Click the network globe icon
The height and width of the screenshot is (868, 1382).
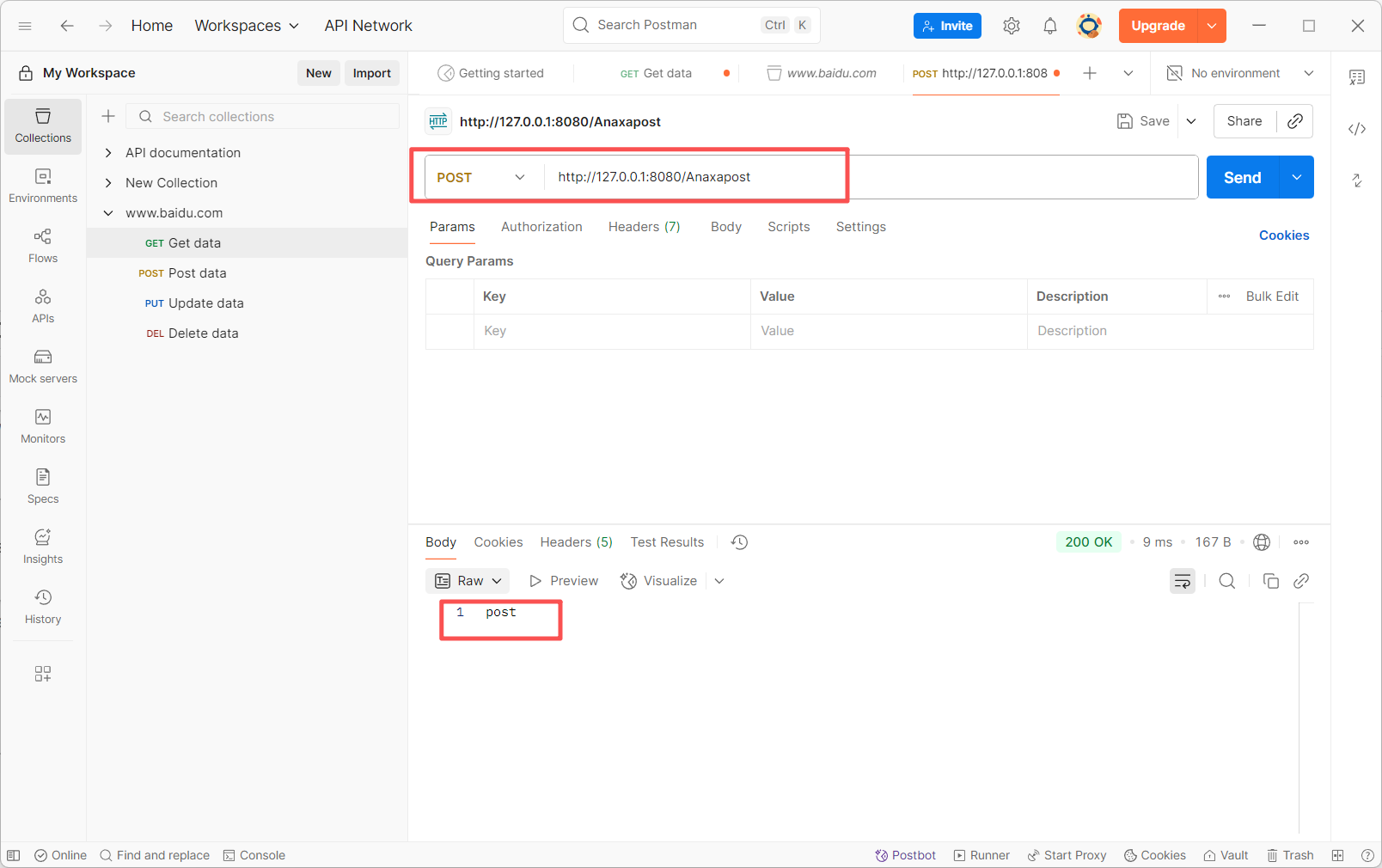1262,542
